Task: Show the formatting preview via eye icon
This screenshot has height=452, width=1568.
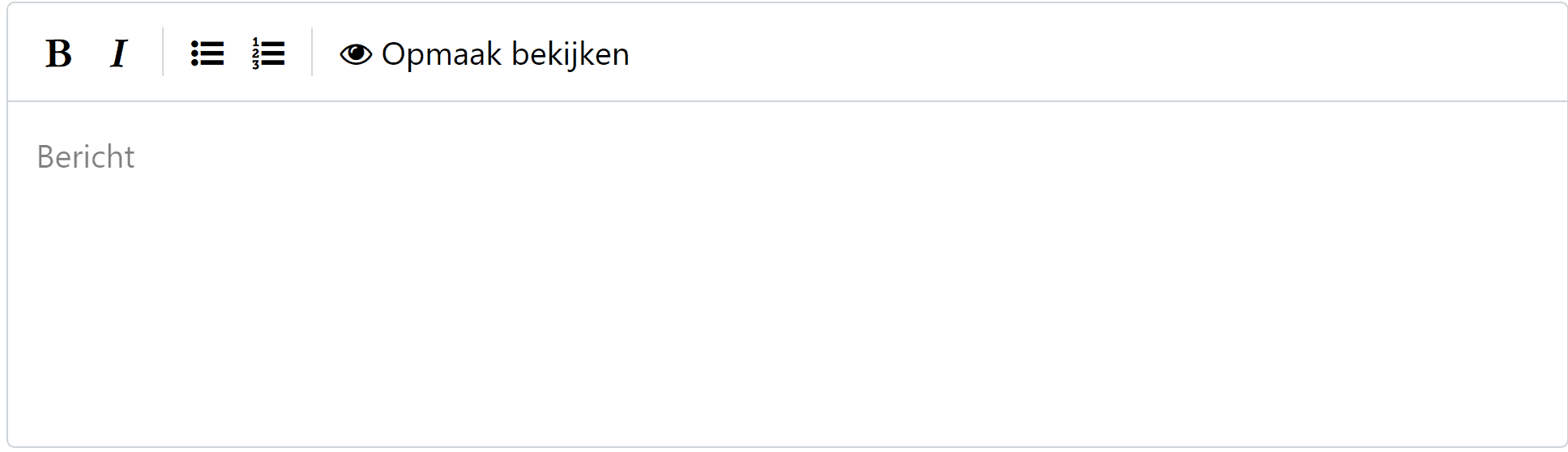Action: tap(356, 54)
